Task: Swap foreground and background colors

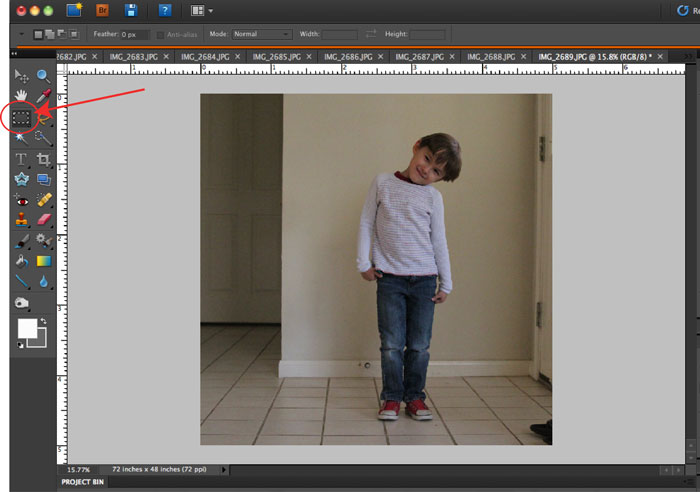Action: (43, 321)
